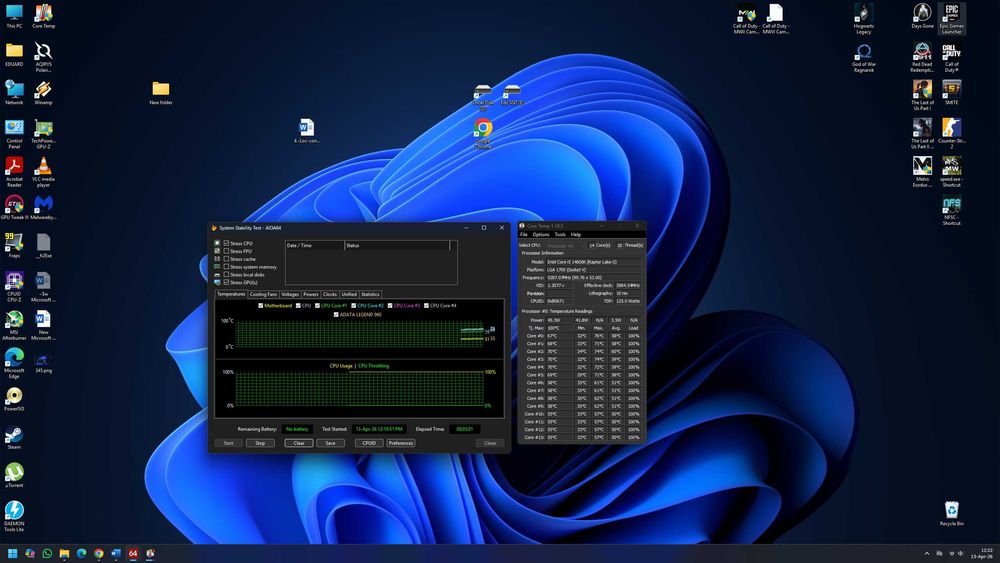Viewport: 1000px width, 563px height.
Task: Launch Hogwarts Legacy desktop shortcut
Action: tap(864, 19)
